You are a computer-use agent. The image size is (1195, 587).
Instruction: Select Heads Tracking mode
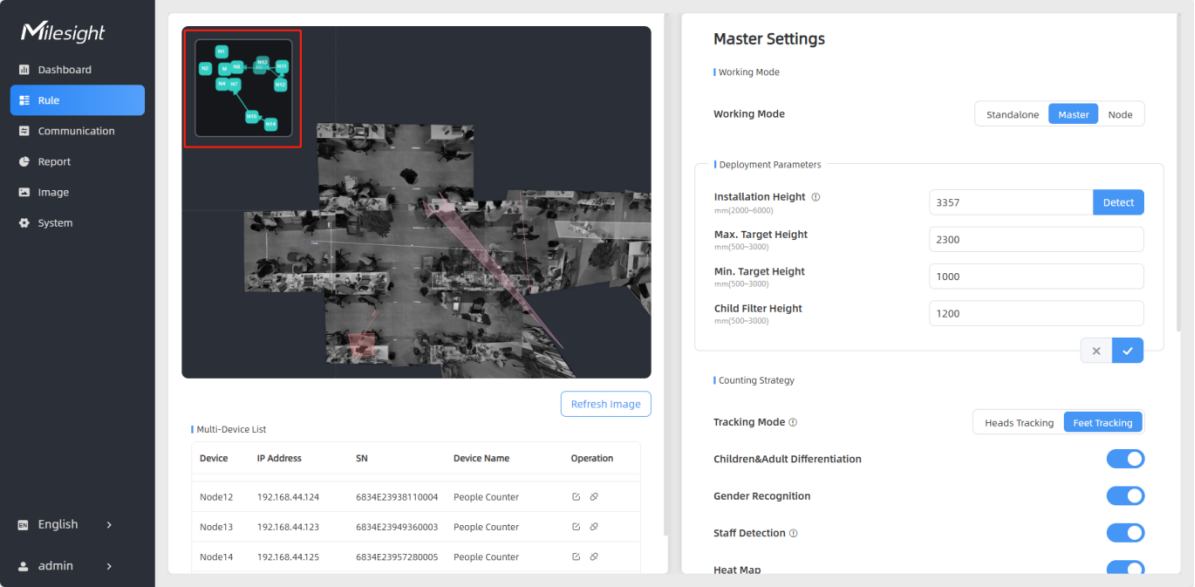pos(1018,423)
